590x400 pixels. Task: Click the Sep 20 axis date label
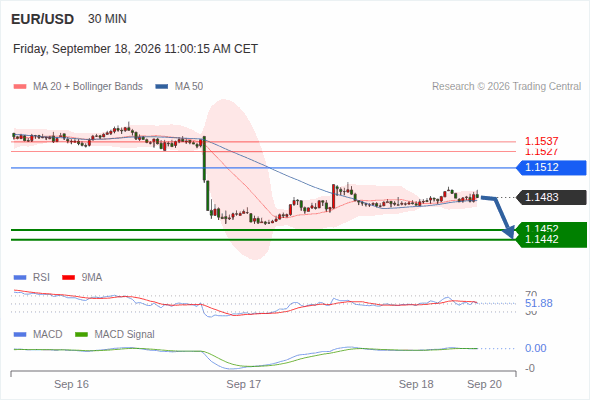pyautogui.click(x=484, y=384)
